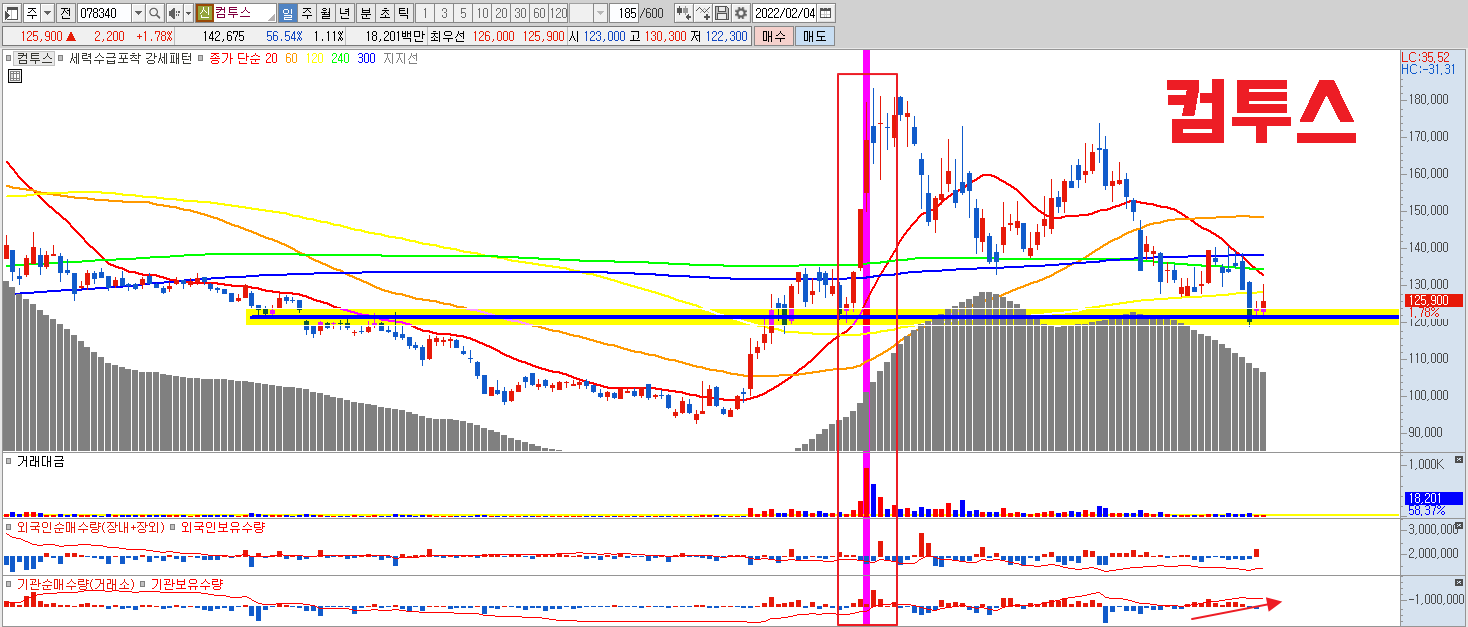Click the square marker before 거래대금 label
This screenshot has height=627, width=1468.
(x=9, y=462)
